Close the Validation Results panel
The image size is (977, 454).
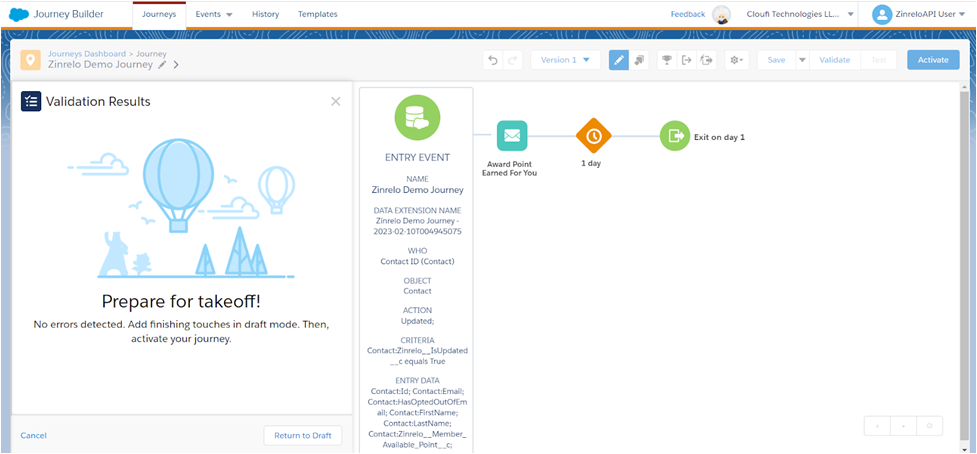[336, 101]
